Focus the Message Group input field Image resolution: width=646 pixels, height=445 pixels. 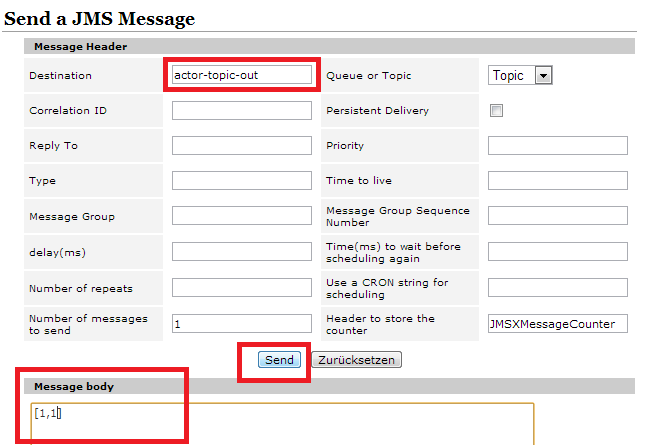point(241,216)
